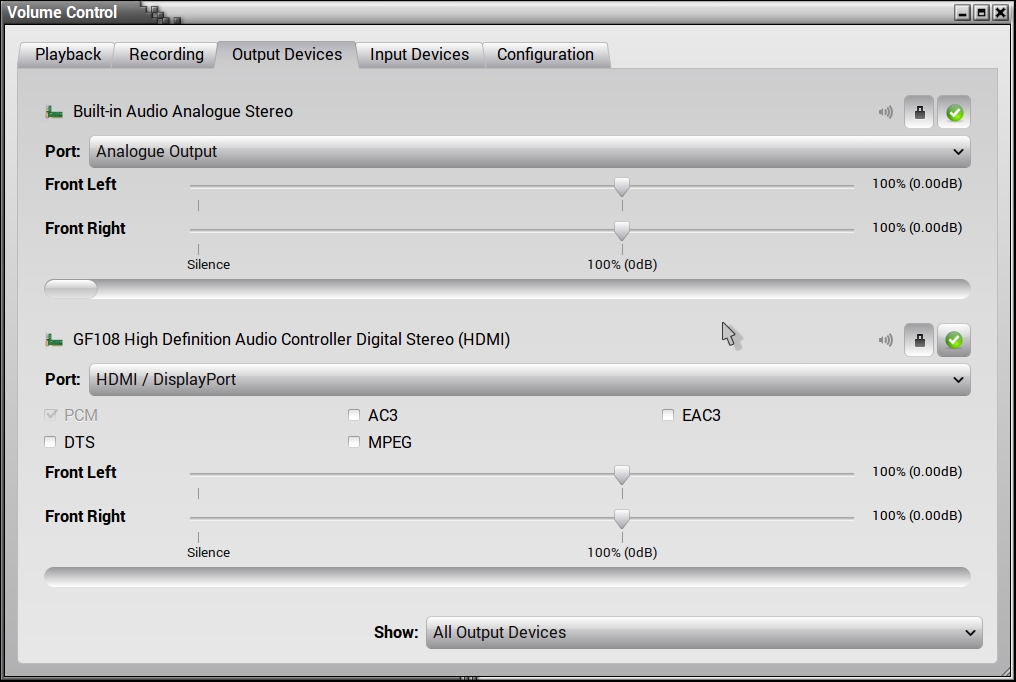The image size is (1016, 682).
Task: Open the Input Devices tab
Action: click(x=419, y=55)
